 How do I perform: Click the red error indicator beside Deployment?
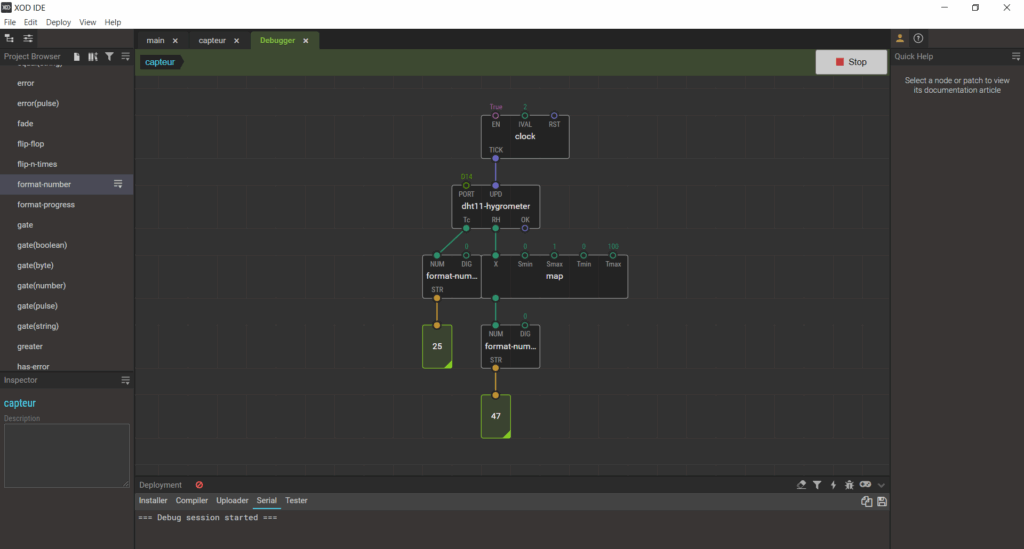click(199, 485)
